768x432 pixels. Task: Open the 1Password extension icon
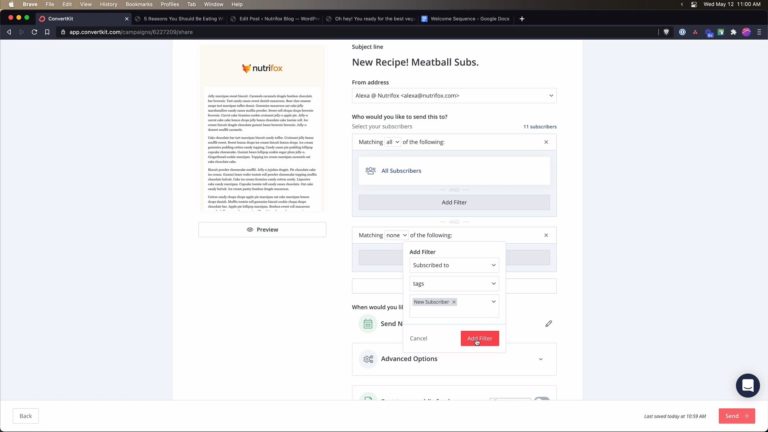pos(682,32)
